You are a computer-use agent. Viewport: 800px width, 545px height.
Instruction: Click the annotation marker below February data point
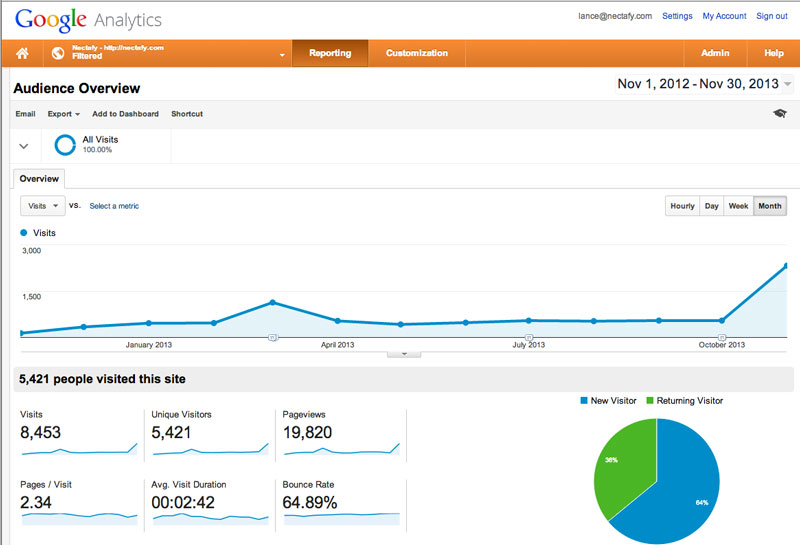pos(272,337)
